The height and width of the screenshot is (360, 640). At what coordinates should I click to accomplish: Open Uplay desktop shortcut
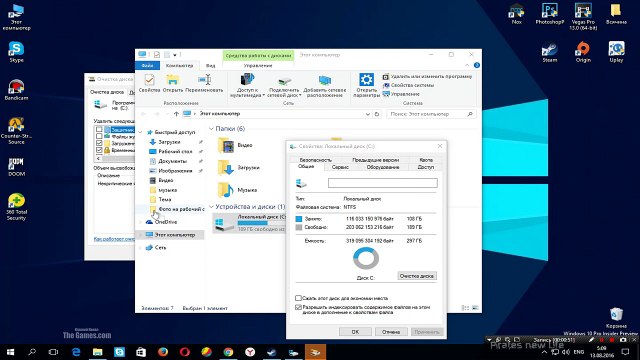pyautogui.click(x=616, y=52)
